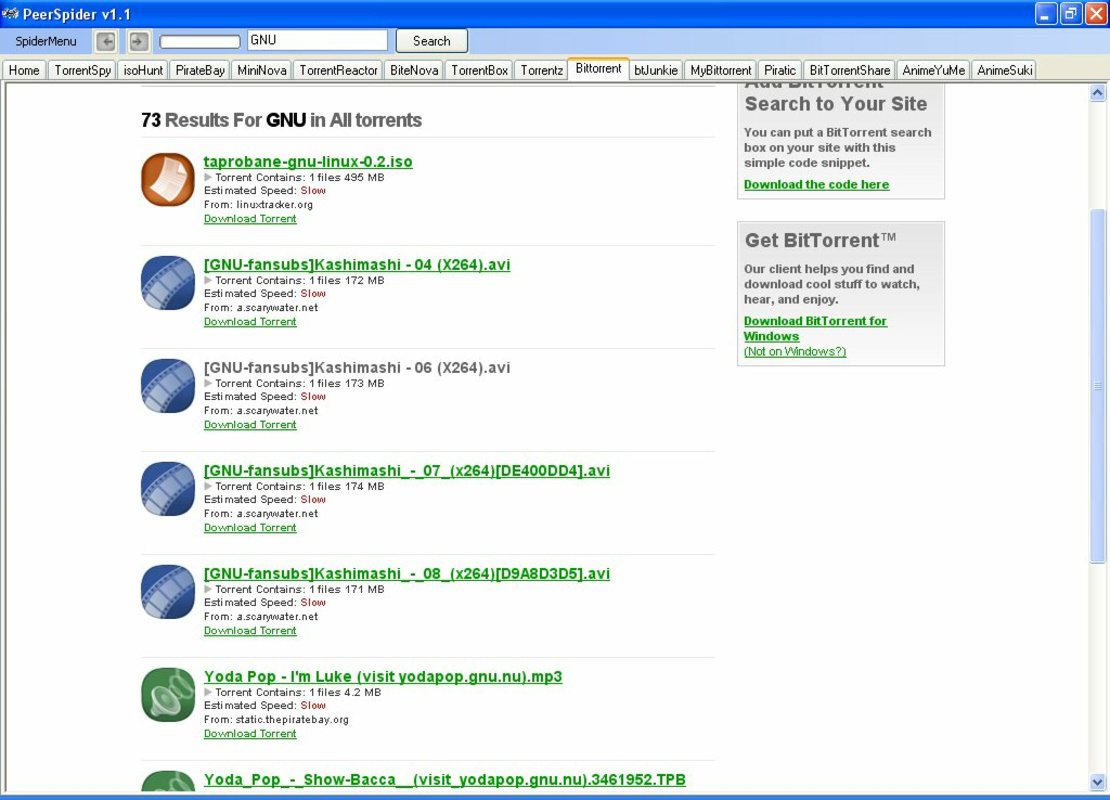Click Download Torrent under Kashimashi 07

250,528
